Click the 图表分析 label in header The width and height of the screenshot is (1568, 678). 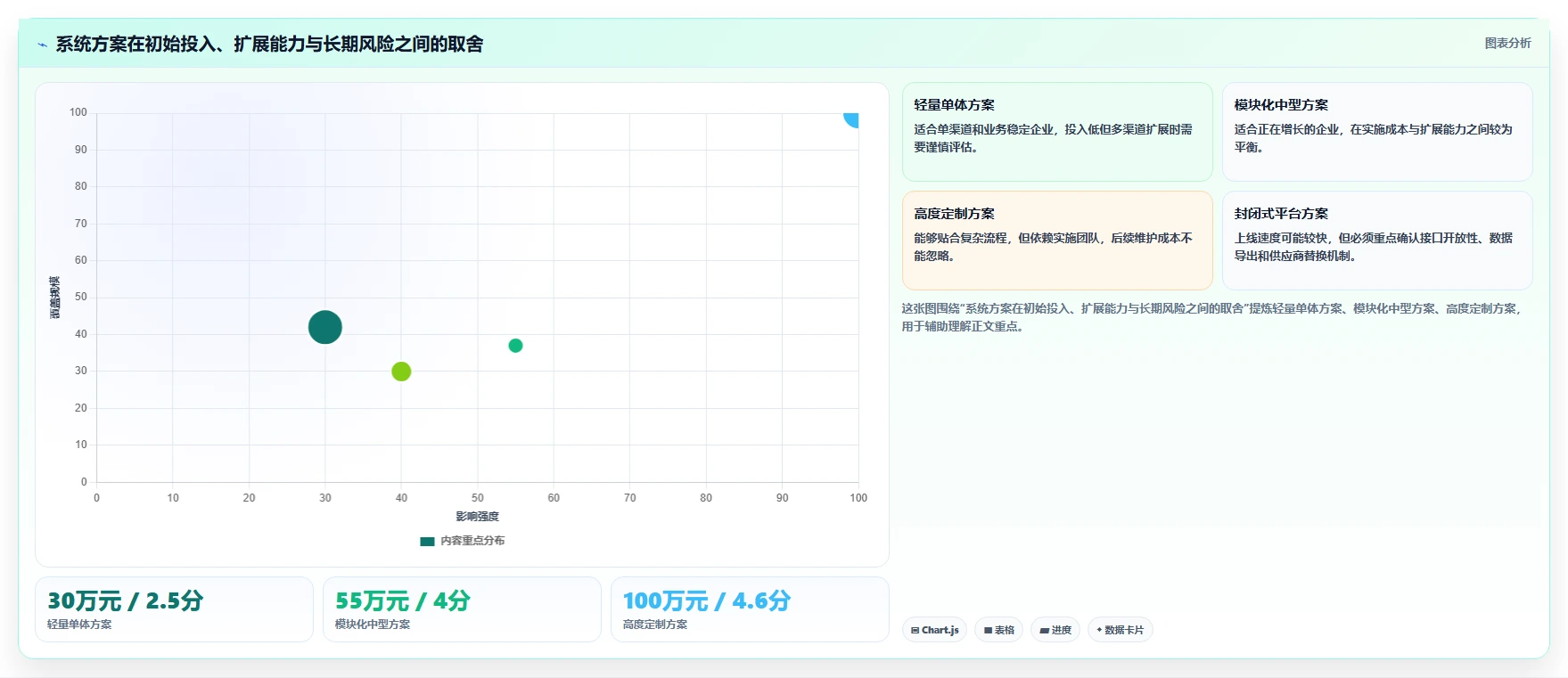coord(1507,43)
